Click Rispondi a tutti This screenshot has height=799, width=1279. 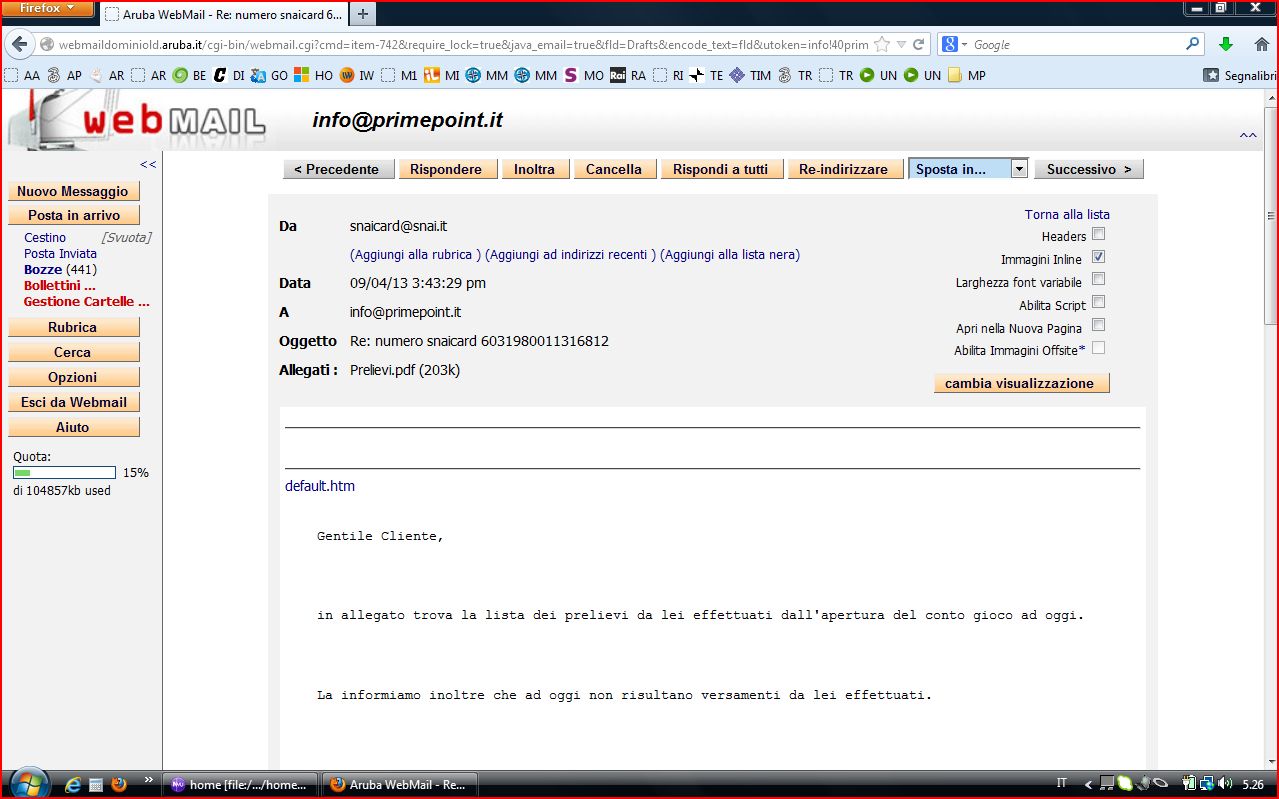coord(721,169)
